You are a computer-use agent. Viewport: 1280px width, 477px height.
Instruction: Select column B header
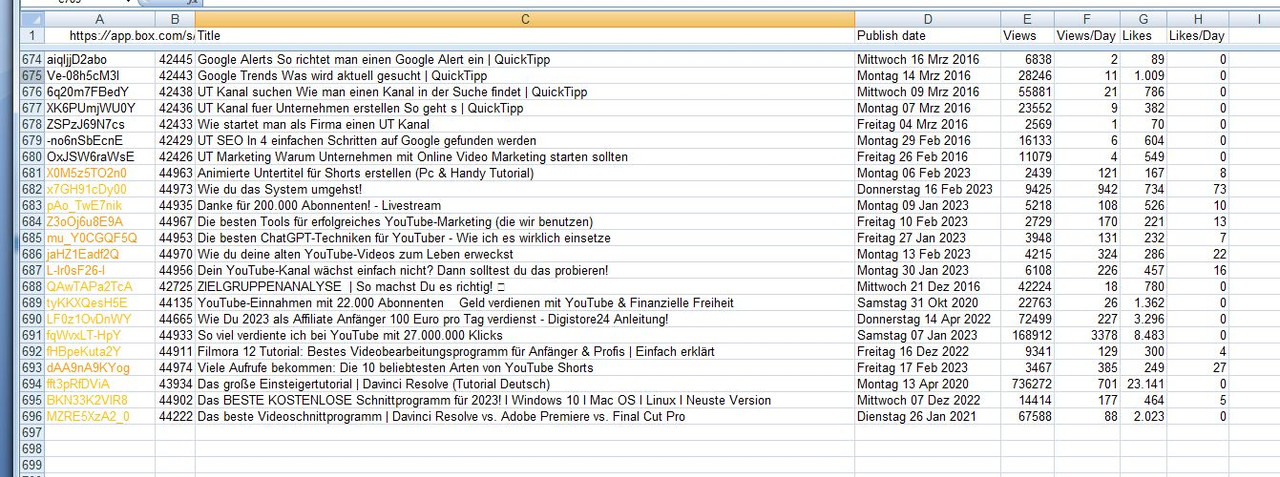pos(175,19)
